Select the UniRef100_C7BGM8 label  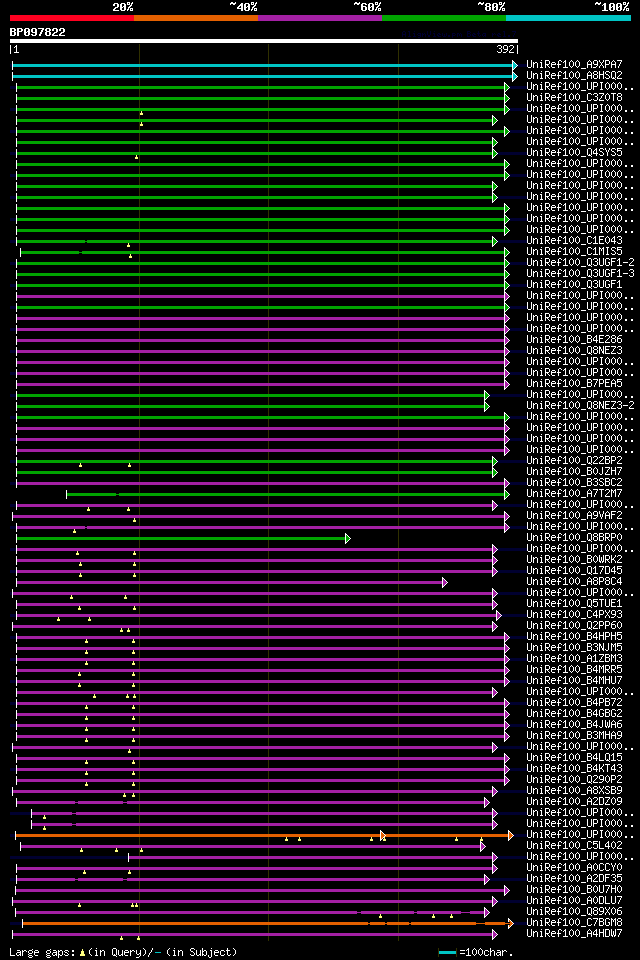574,923
